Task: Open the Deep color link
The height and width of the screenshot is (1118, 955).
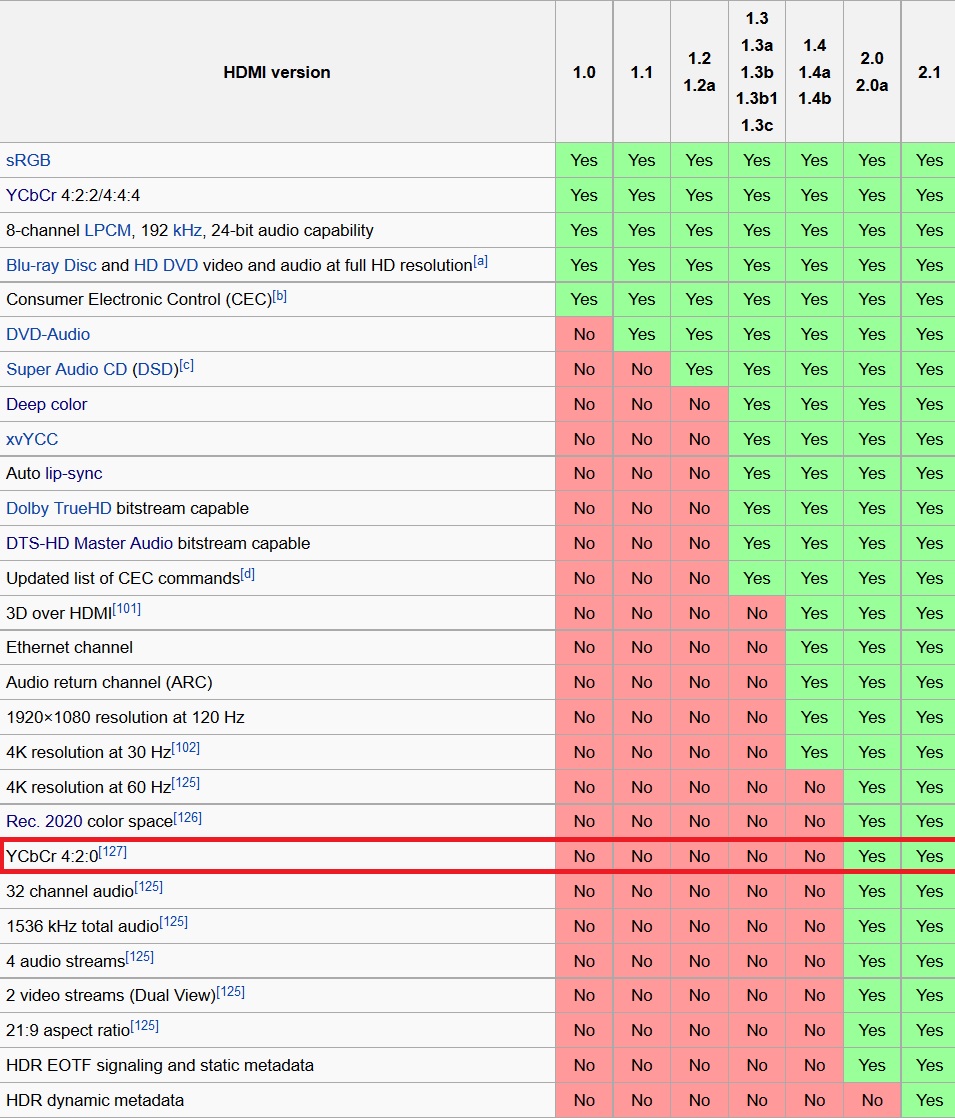Action: (46, 404)
